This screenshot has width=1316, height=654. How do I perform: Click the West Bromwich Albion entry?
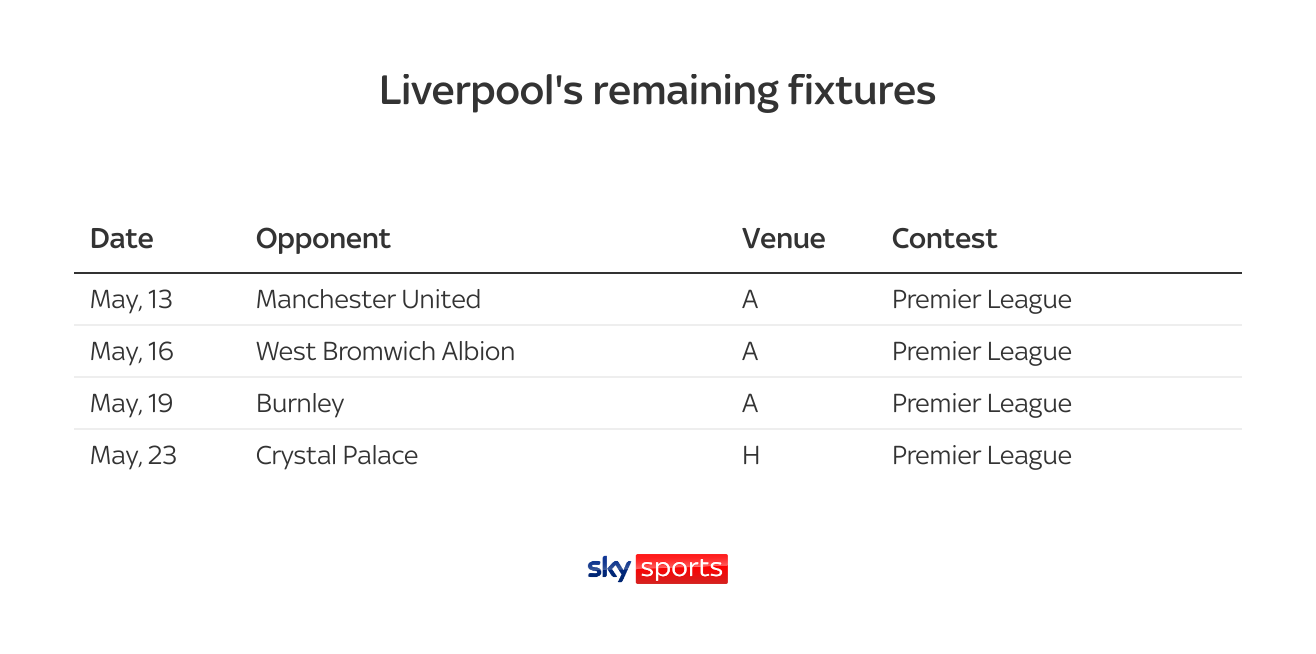click(385, 351)
